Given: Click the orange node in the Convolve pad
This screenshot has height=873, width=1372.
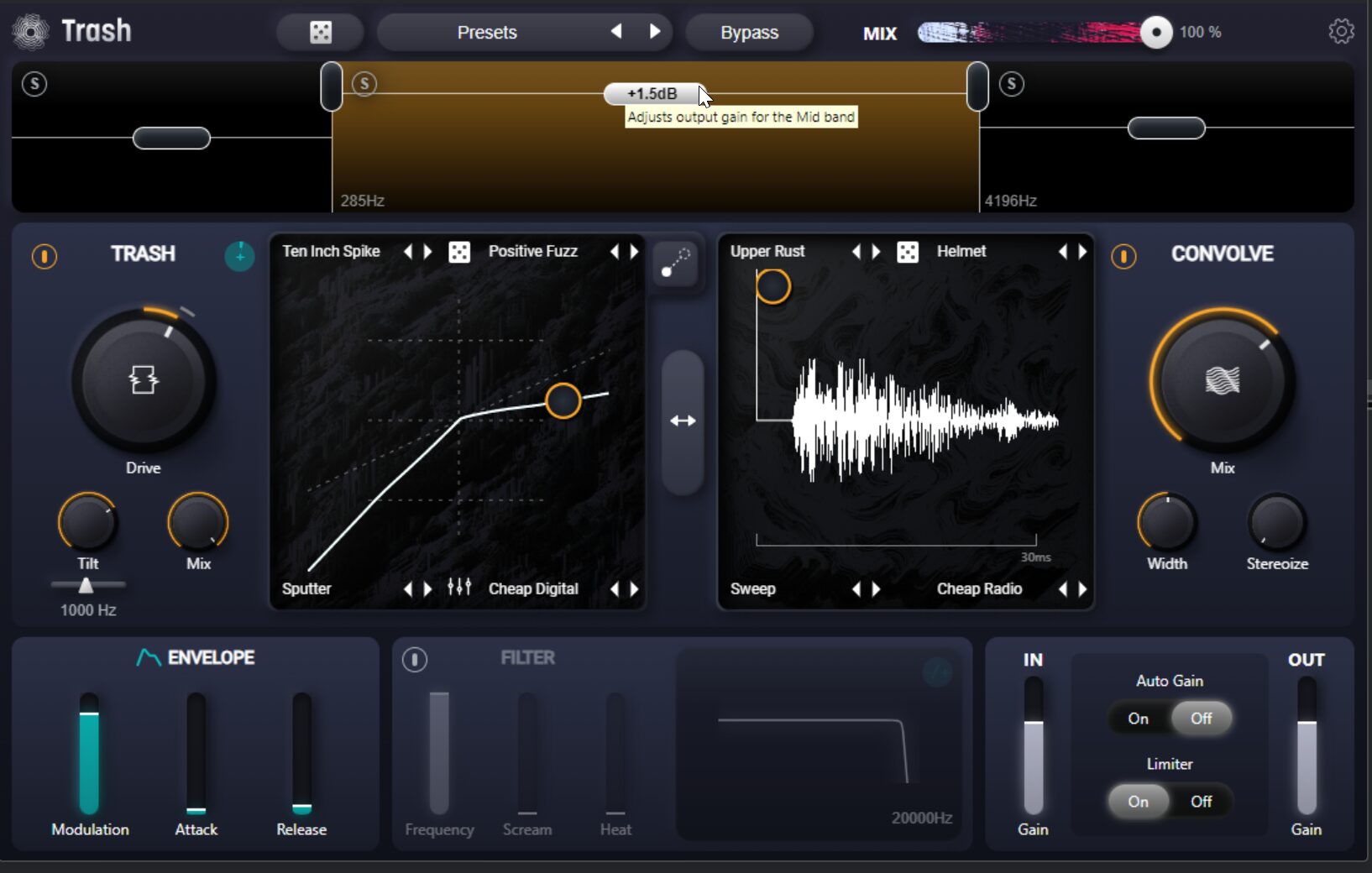Looking at the screenshot, I should (772, 286).
